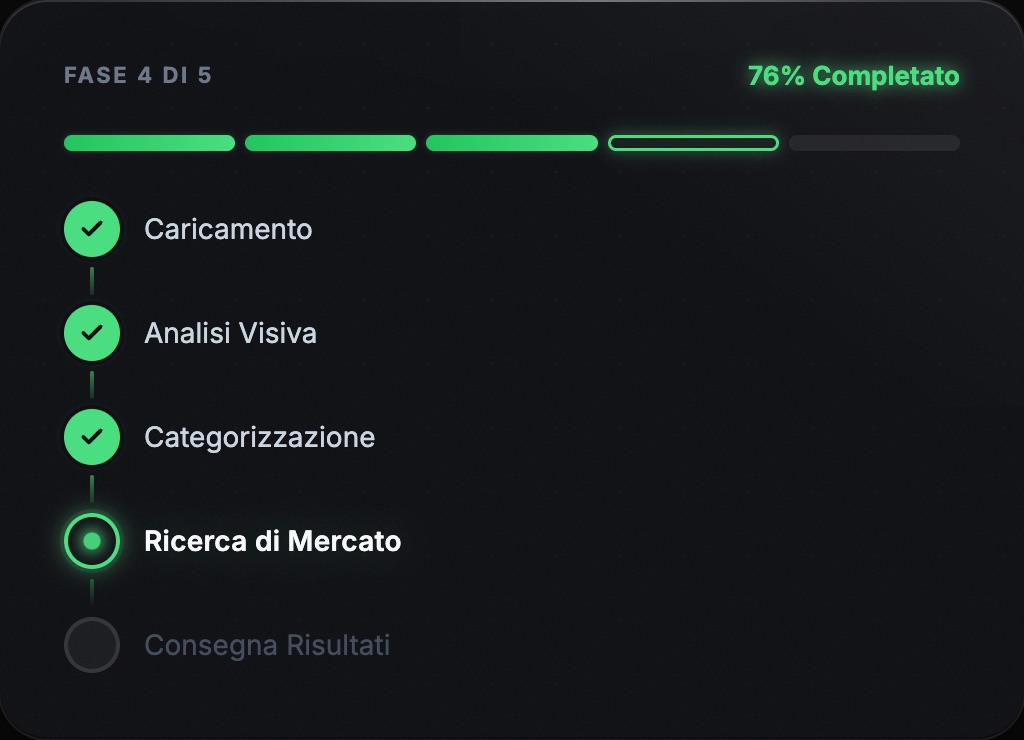Click the first completed green step circle

91,228
